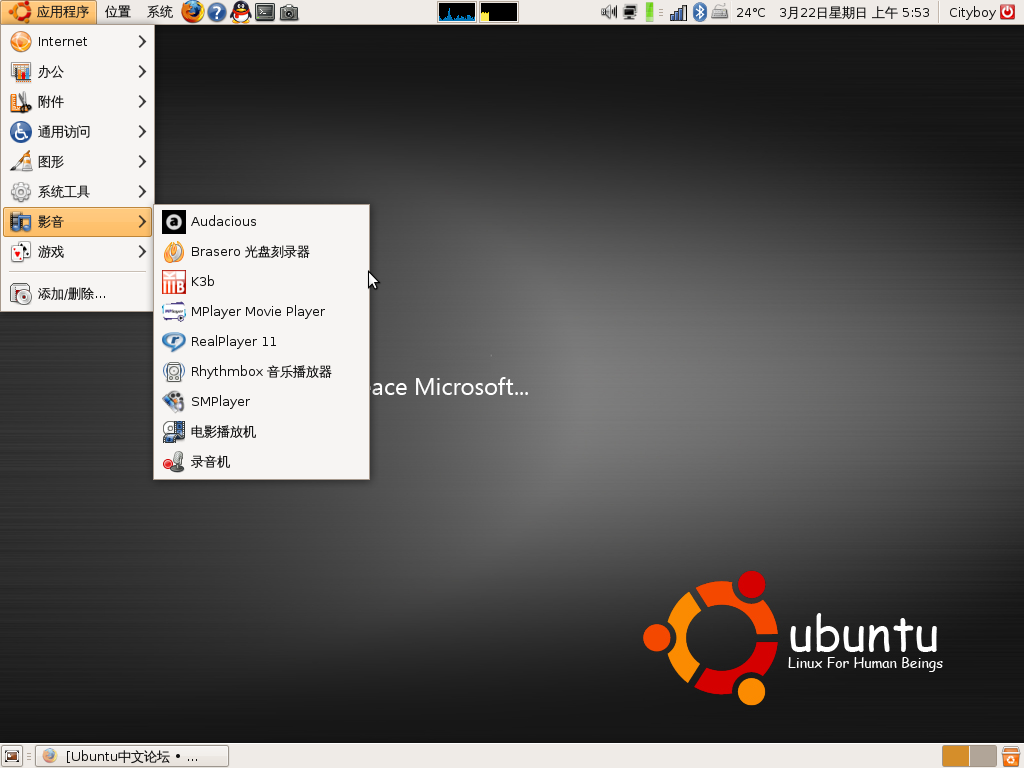Launch the 录音机 microphone icon
The height and width of the screenshot is (768, 1024).
pos(174,462)
